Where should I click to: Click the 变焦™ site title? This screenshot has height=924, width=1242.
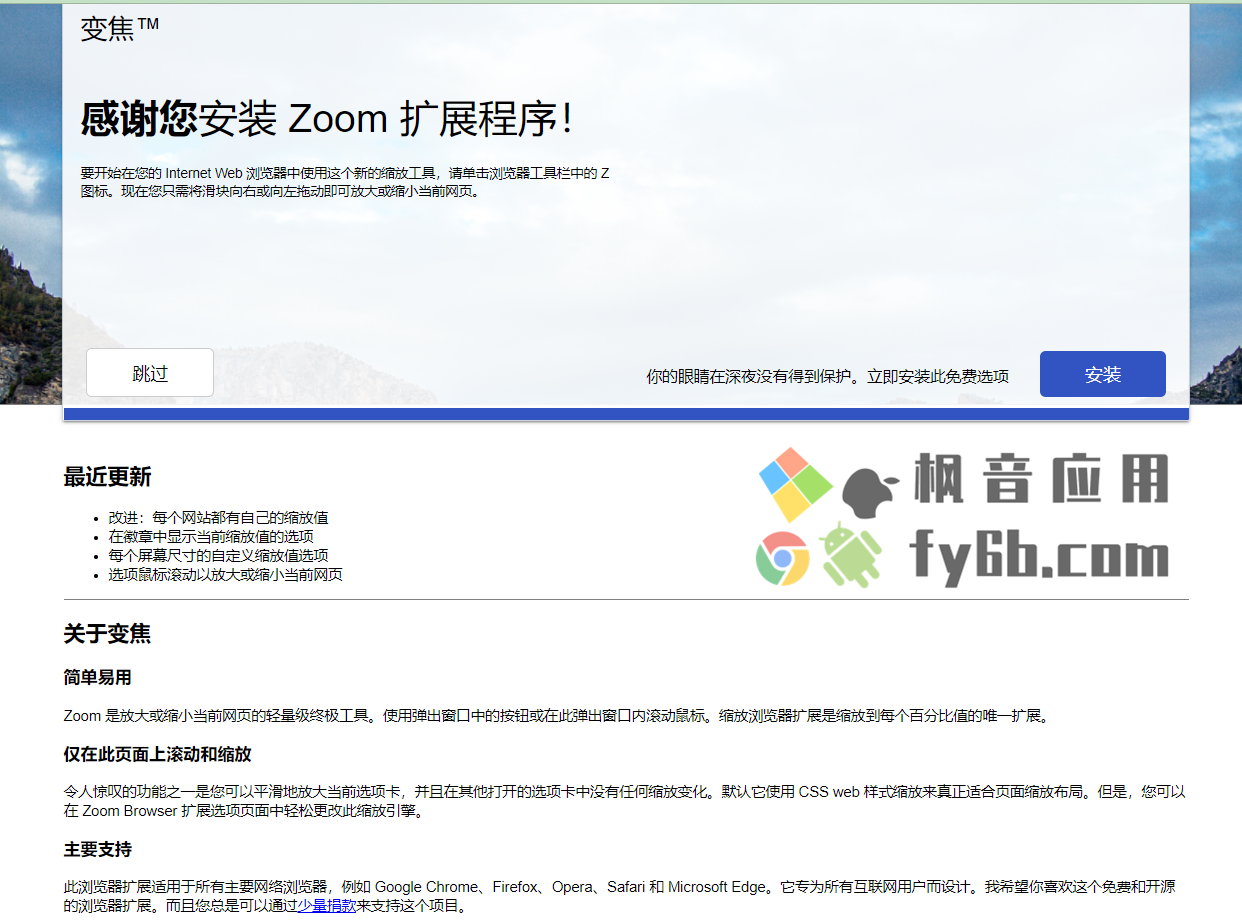point(120,29)
